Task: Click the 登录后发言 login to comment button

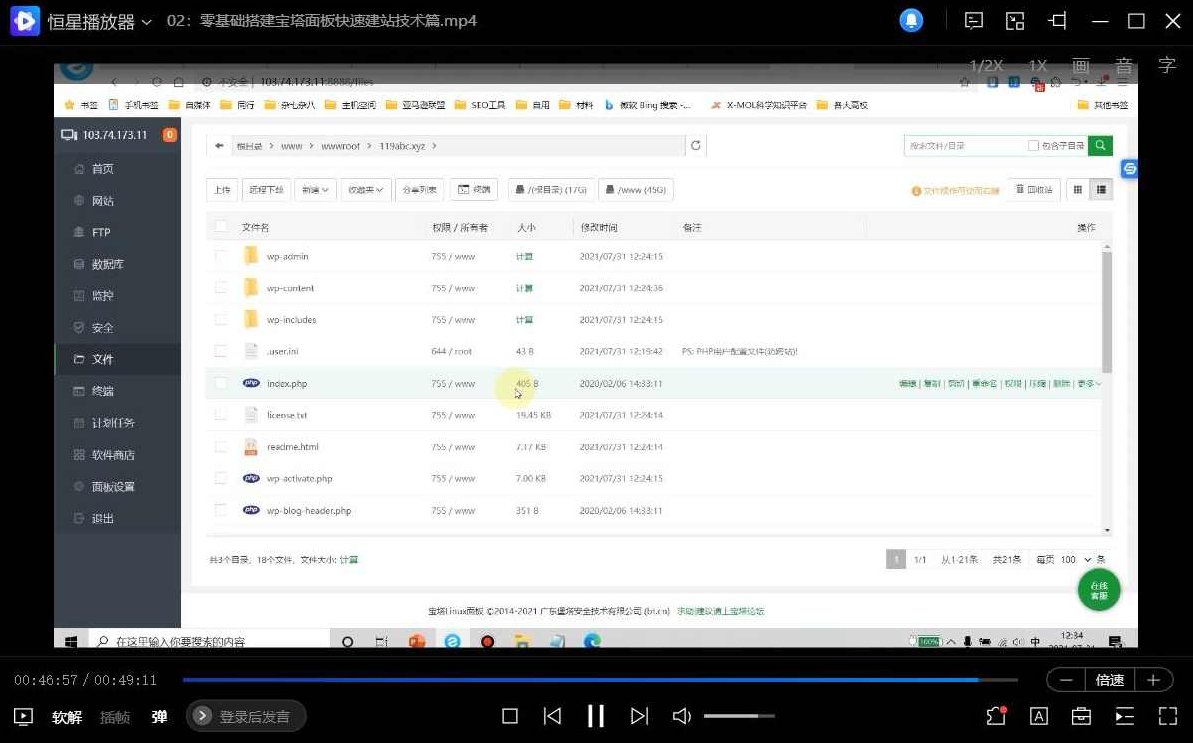Action: coord(246,716)
